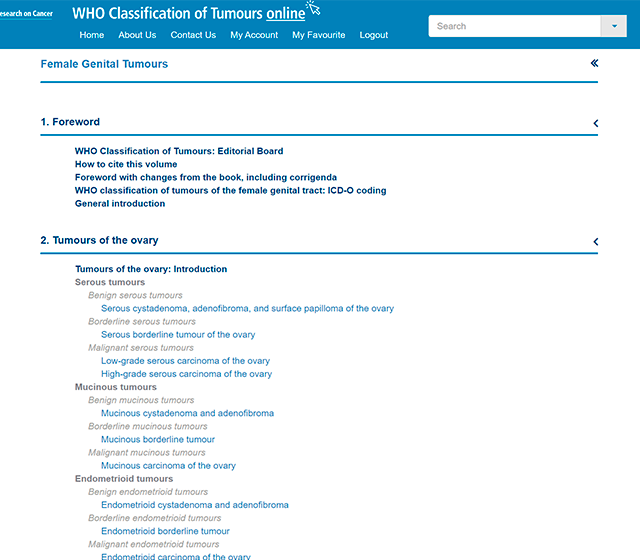Click the Female Genital Tumours heading
The image size is (640, 560).
click(104, 64)
